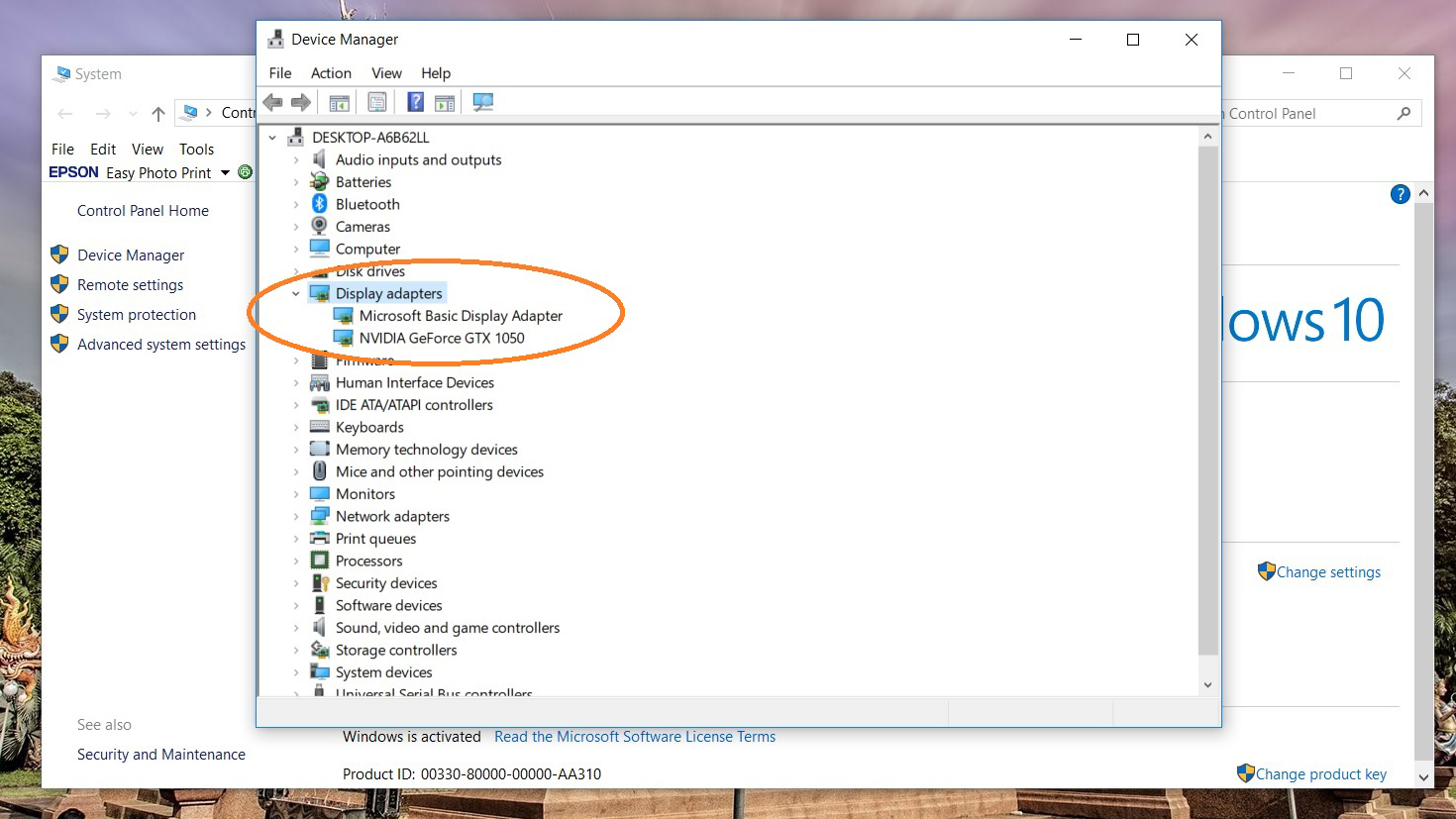Click the Back arrow in Device Manager toolbar
Screen dimensions: 1456x819
click(x=273, y=102)
